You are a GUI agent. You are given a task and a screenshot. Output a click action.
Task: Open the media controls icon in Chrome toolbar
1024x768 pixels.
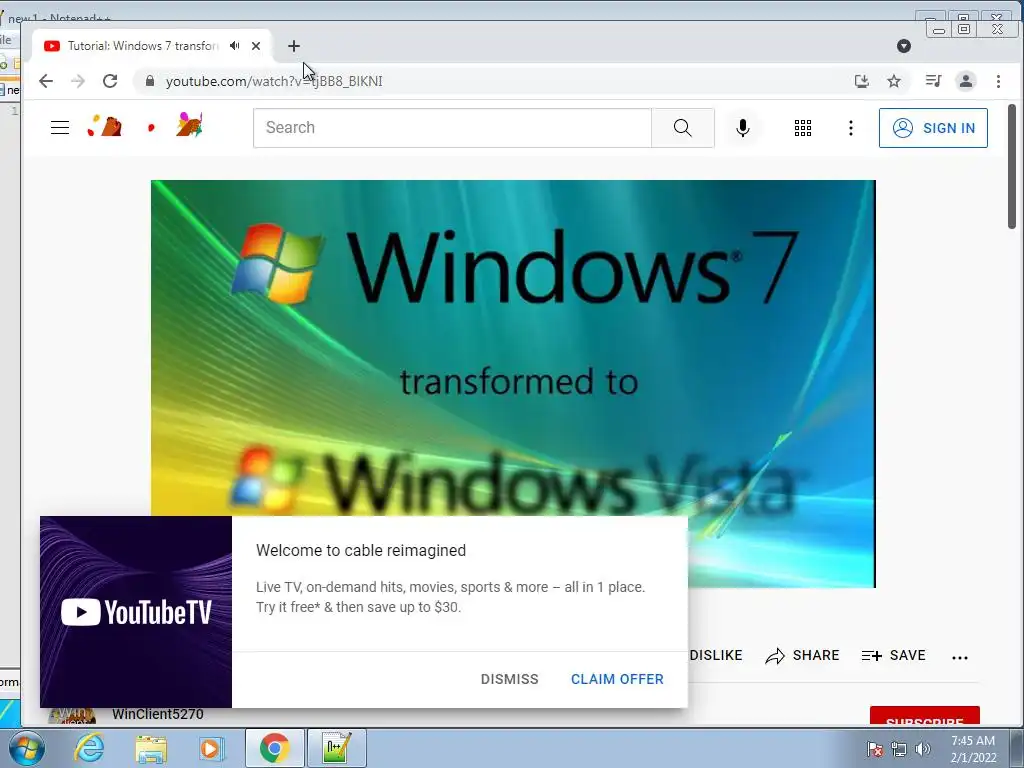(x=933, y=81)
